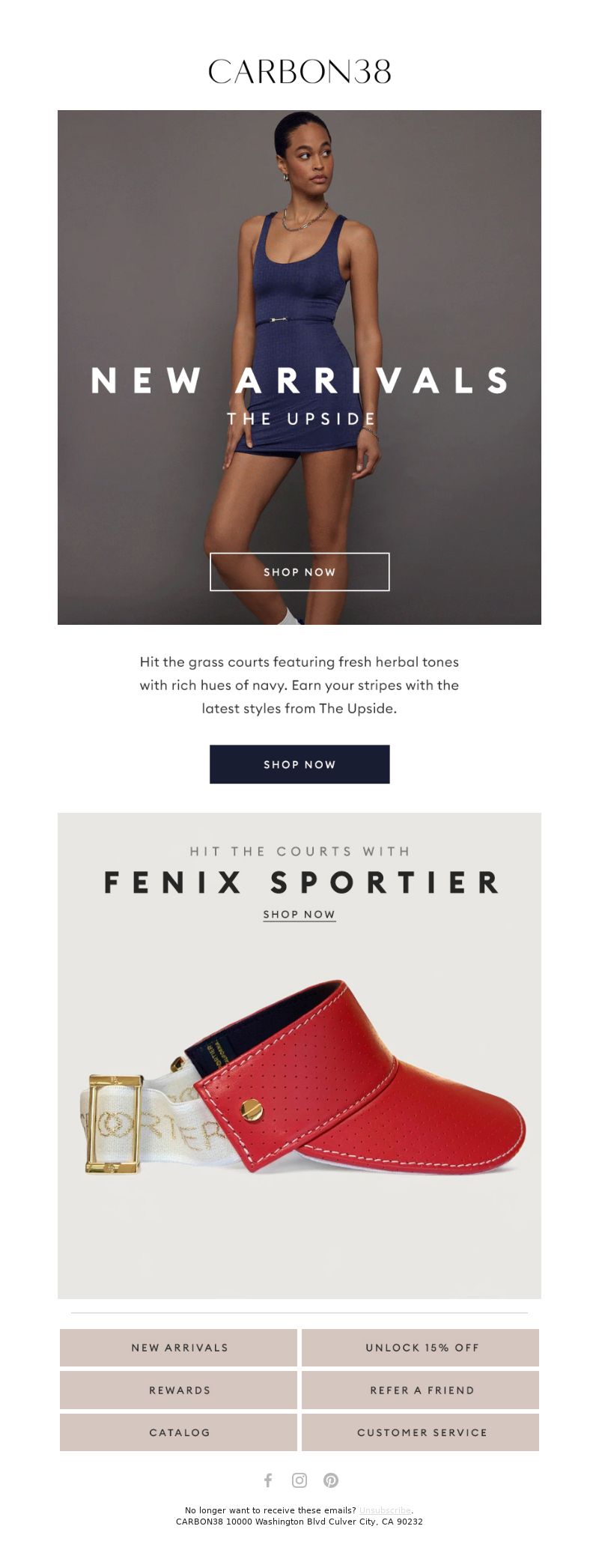Click the gold buckle on the visor strap

[x=113, y=1124]
